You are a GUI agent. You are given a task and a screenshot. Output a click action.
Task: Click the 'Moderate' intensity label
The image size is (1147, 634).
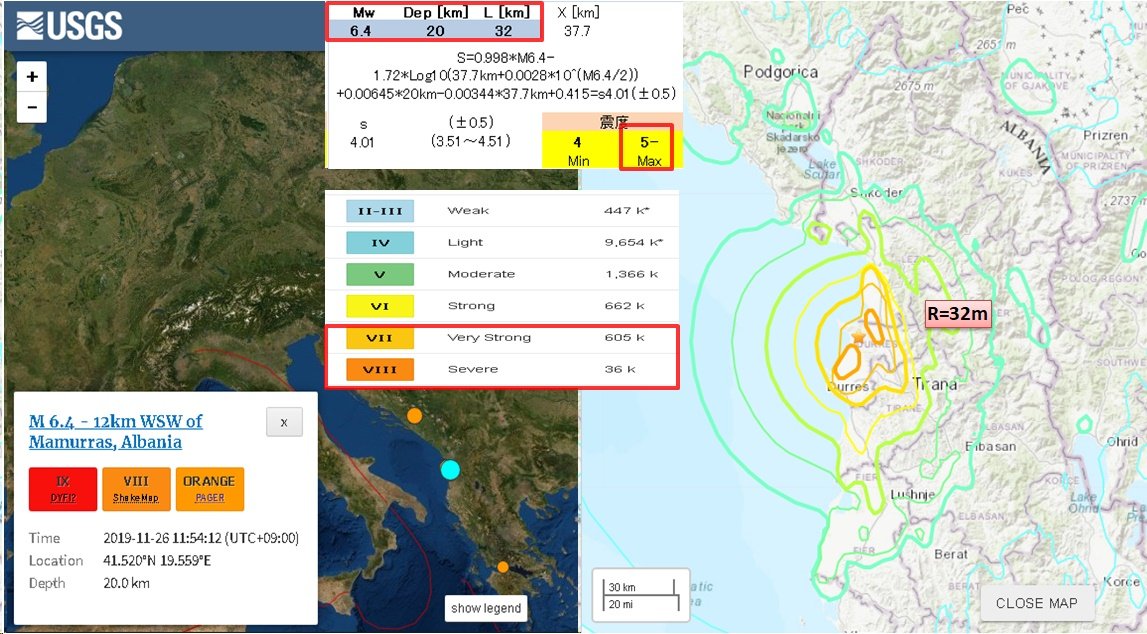[481, 273]
